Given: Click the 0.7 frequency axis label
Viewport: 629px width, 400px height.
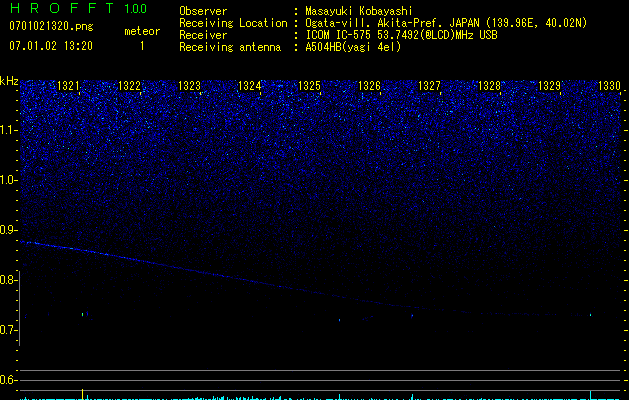Looking at the screenshot, I should click(9, 330).
